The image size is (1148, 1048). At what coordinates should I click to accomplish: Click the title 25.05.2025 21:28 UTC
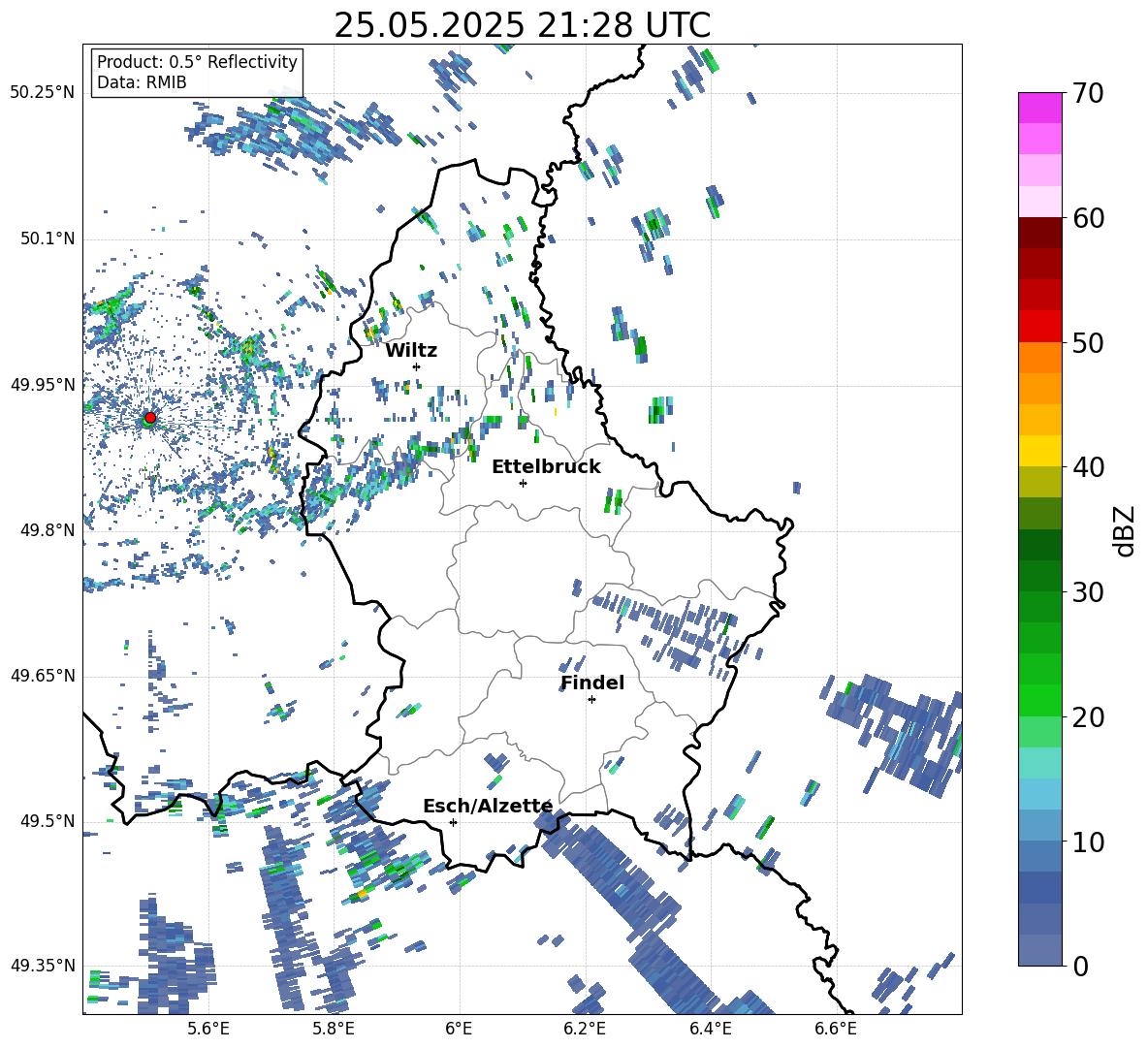[x=522, y=25]
